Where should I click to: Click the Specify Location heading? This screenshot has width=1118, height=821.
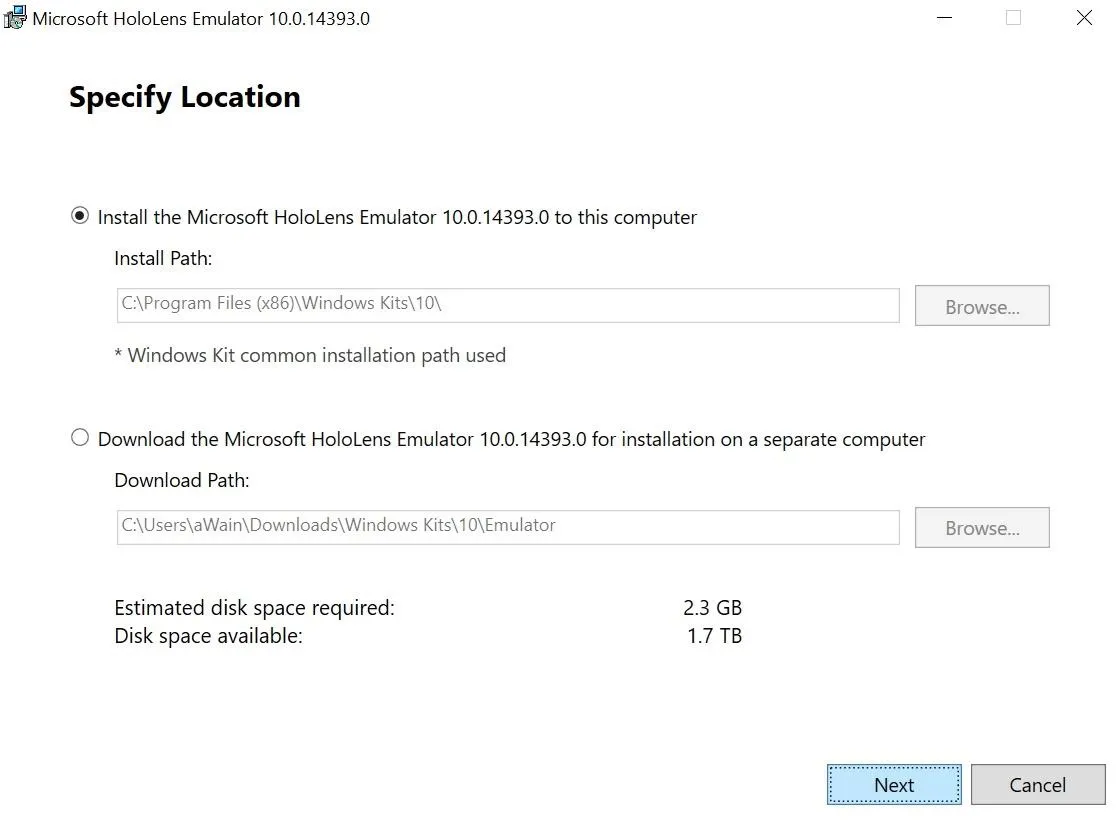[185, 97]
